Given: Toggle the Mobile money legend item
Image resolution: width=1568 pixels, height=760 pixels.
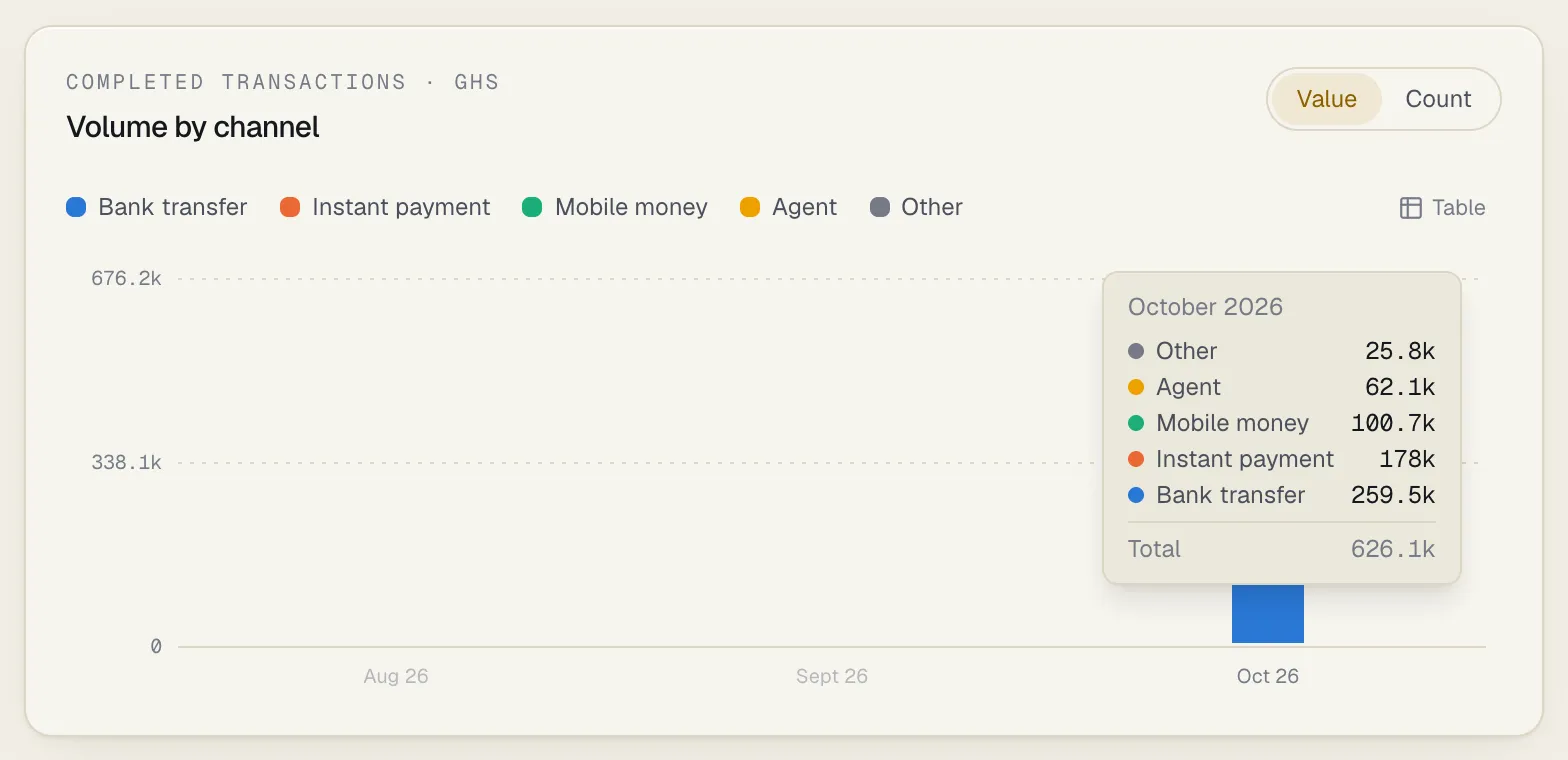Looking at the screenshot, I should tap(615, 207).
